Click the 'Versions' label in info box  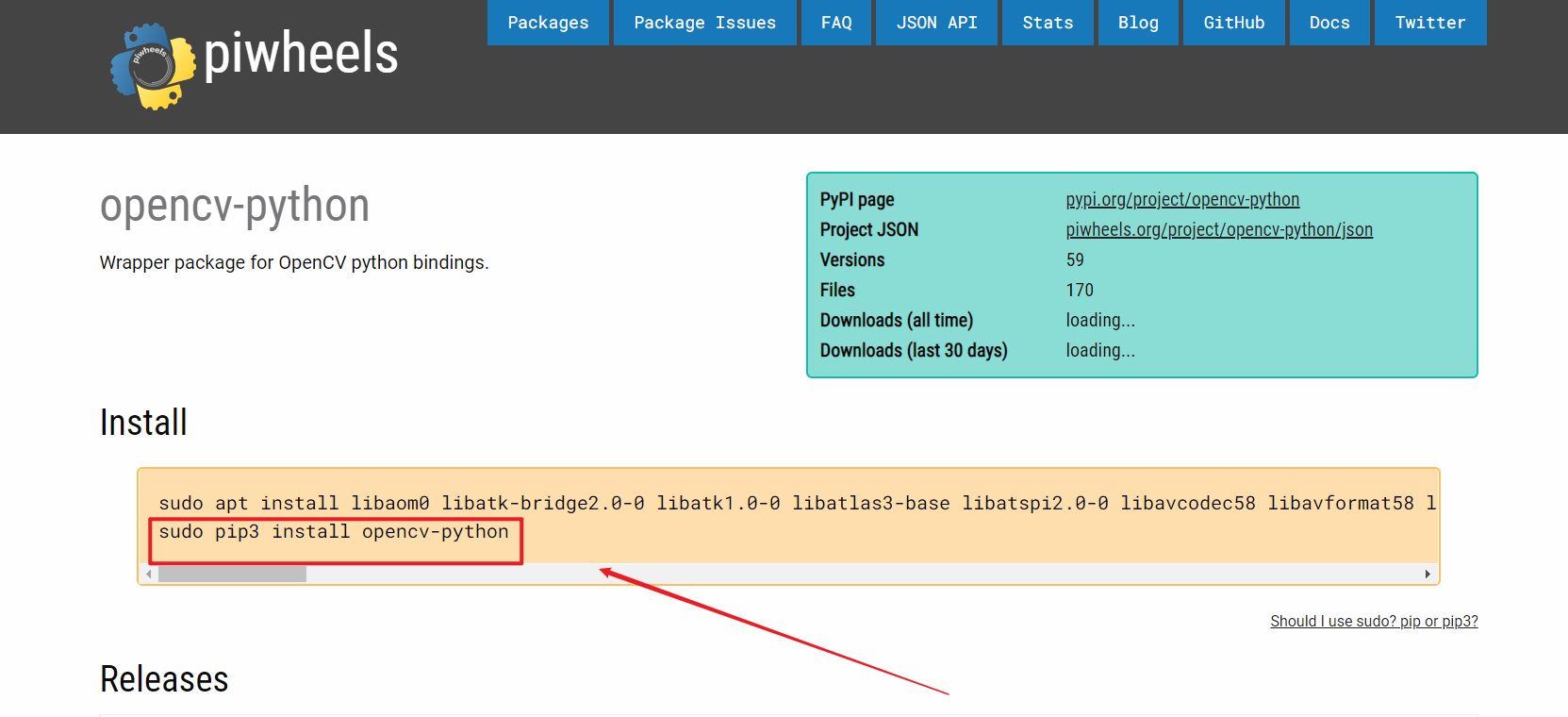click(x=852, y=259)
